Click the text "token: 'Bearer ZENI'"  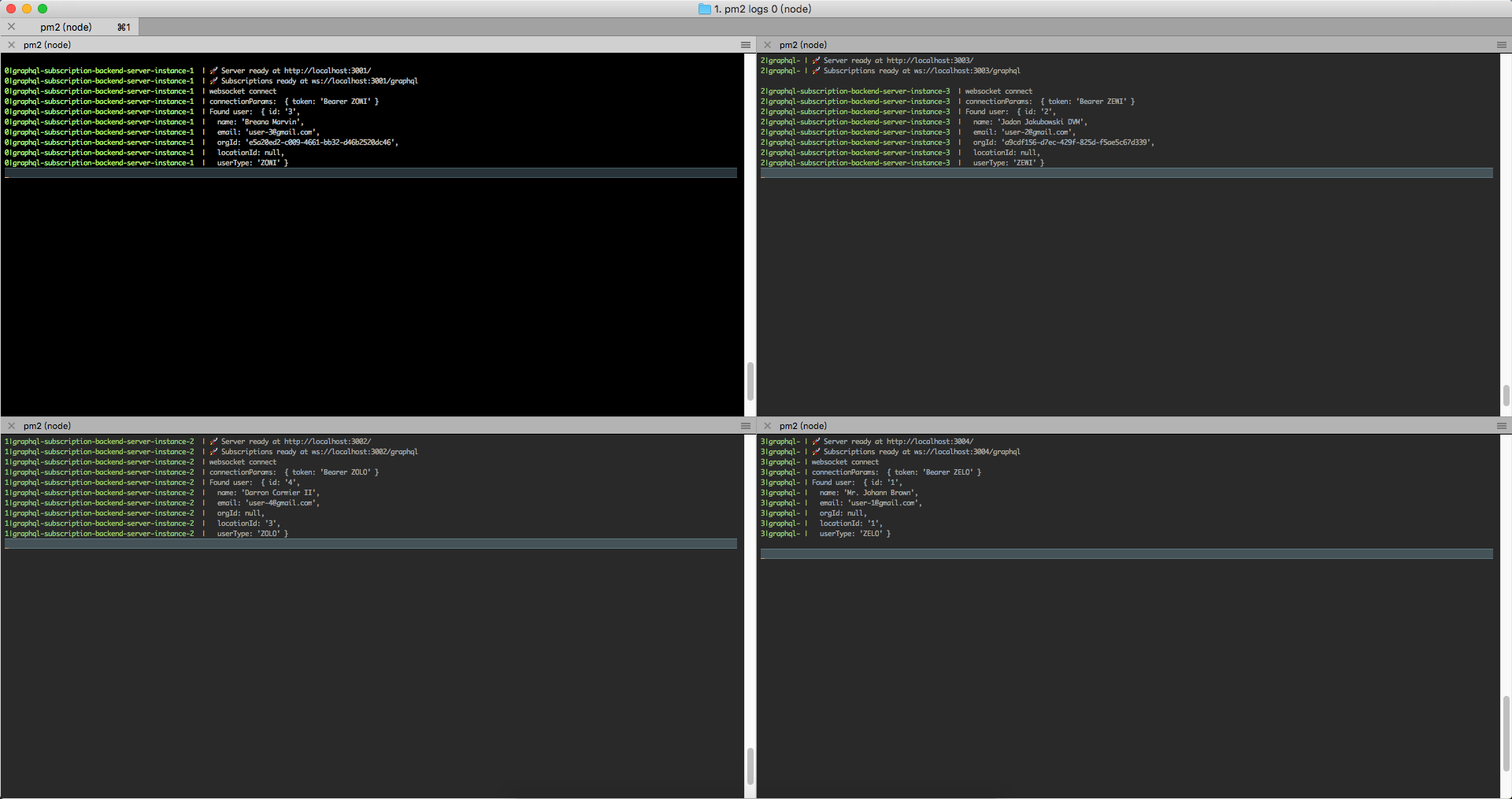coord(1088,102)
